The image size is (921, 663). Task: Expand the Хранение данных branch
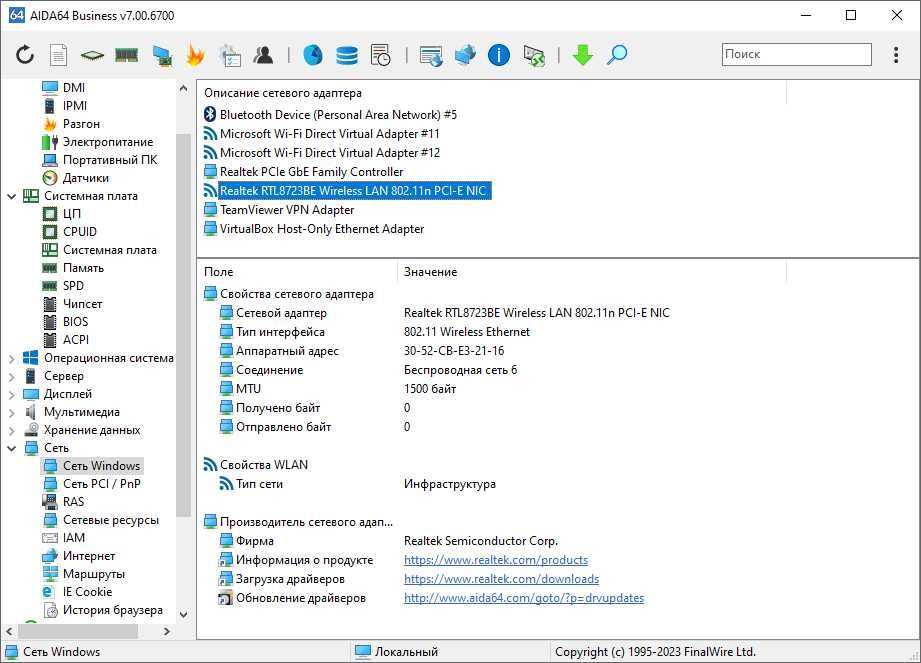coord(12,430)
